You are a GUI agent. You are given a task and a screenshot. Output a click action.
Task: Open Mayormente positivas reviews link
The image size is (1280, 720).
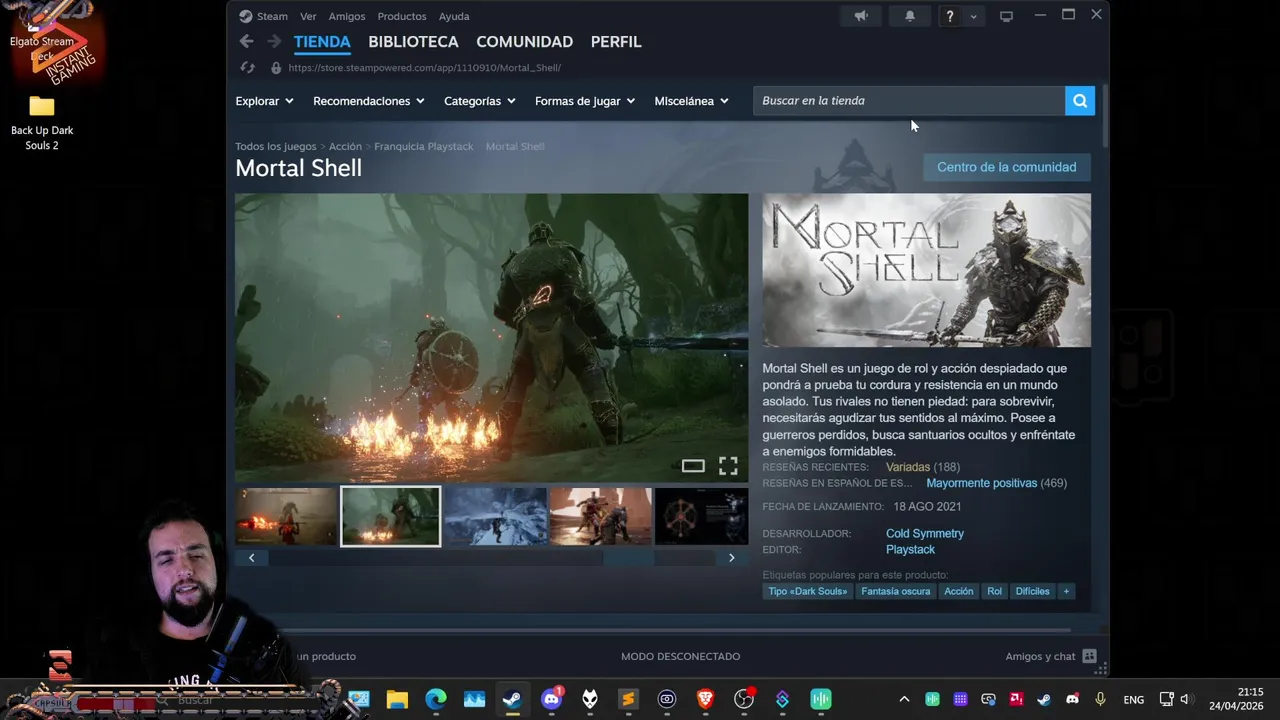[x=981, y=483]
